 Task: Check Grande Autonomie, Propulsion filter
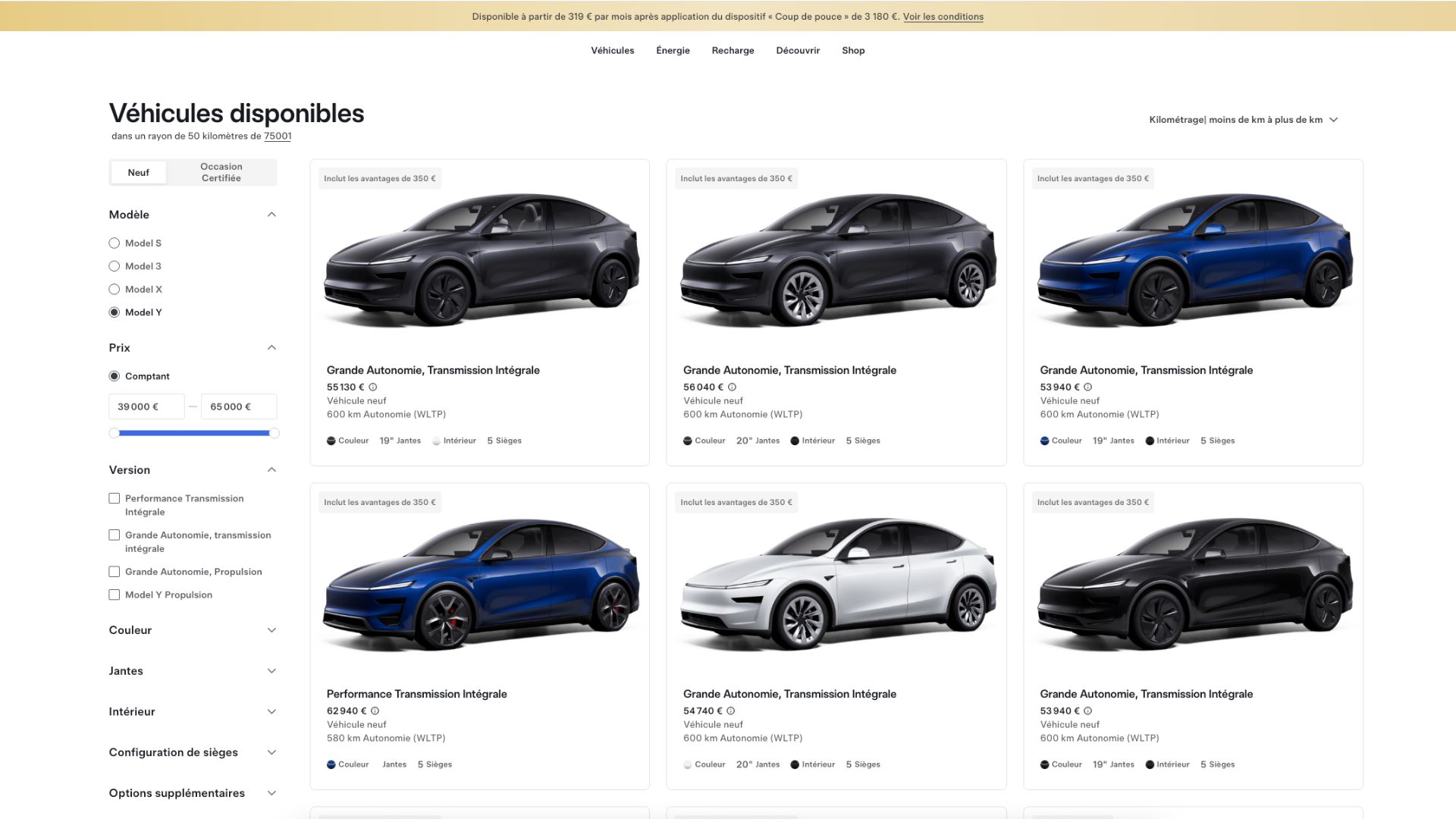tap(115, 572)
